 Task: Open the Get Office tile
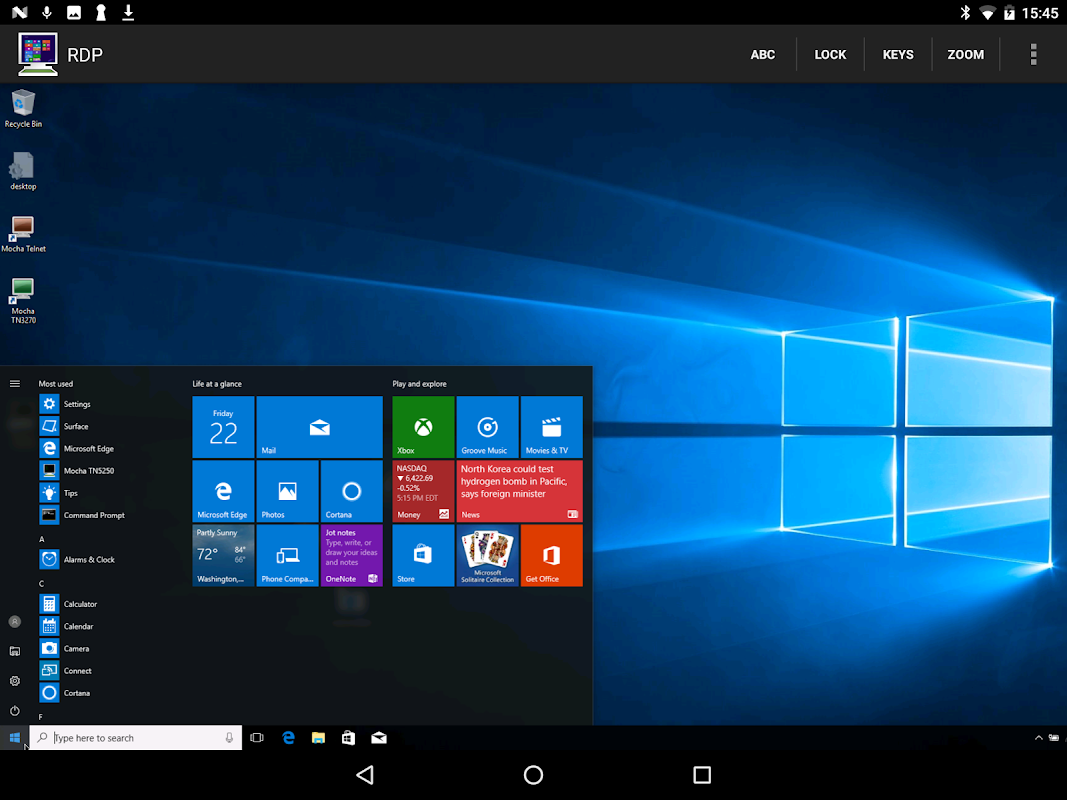551,555
